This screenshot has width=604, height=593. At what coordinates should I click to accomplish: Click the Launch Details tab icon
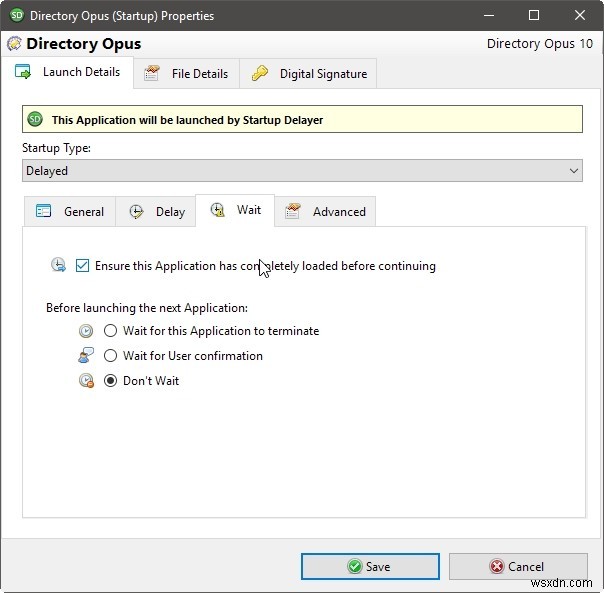23,72
